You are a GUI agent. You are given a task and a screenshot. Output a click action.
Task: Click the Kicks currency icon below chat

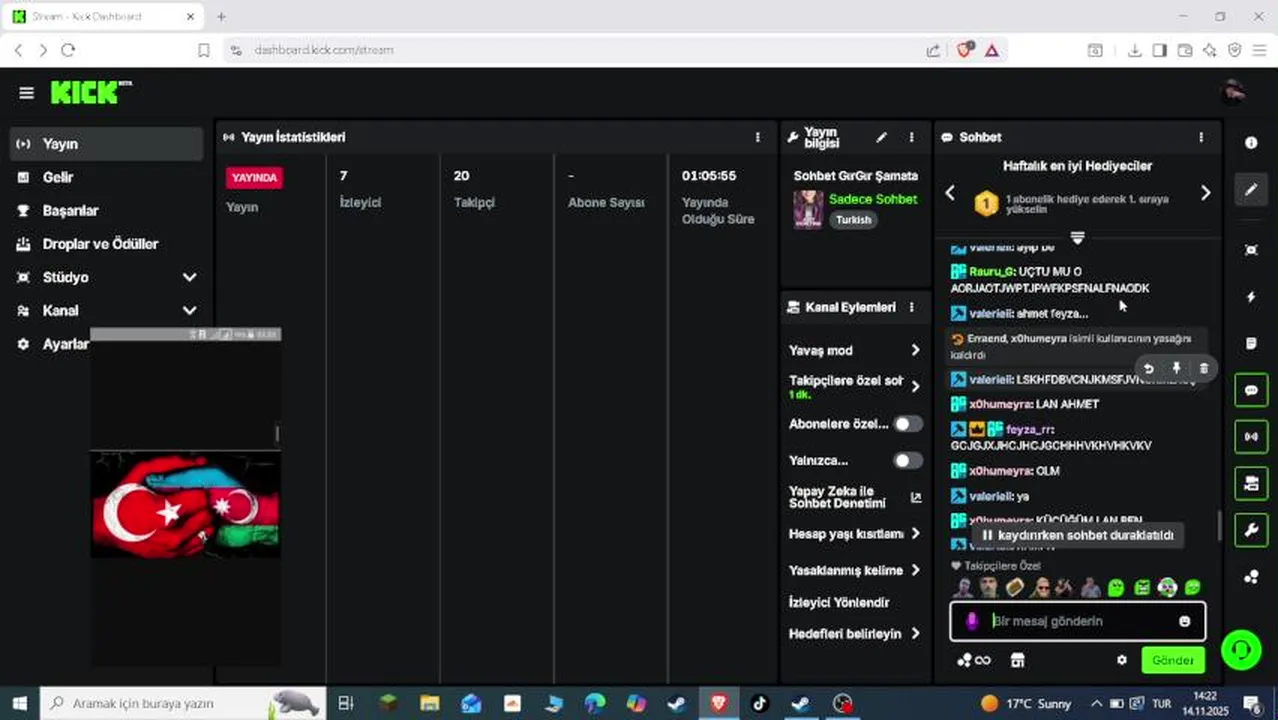pyautogui.click(x=973, y=660)
